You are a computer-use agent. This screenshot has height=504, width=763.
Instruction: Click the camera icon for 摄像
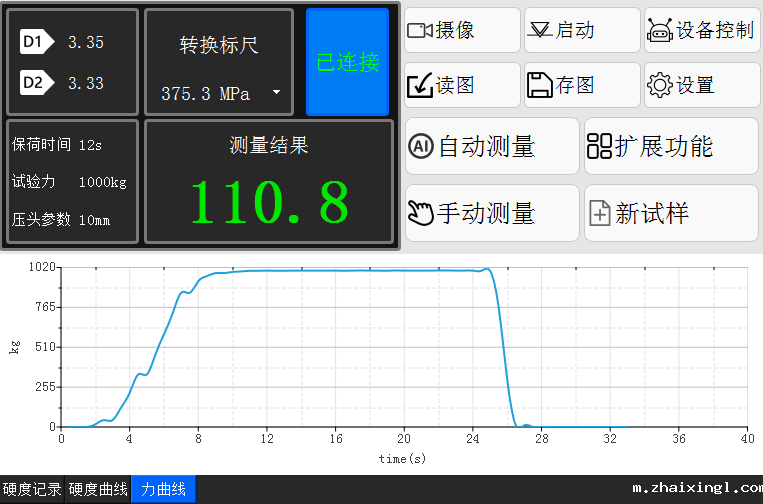coord(419,31)
